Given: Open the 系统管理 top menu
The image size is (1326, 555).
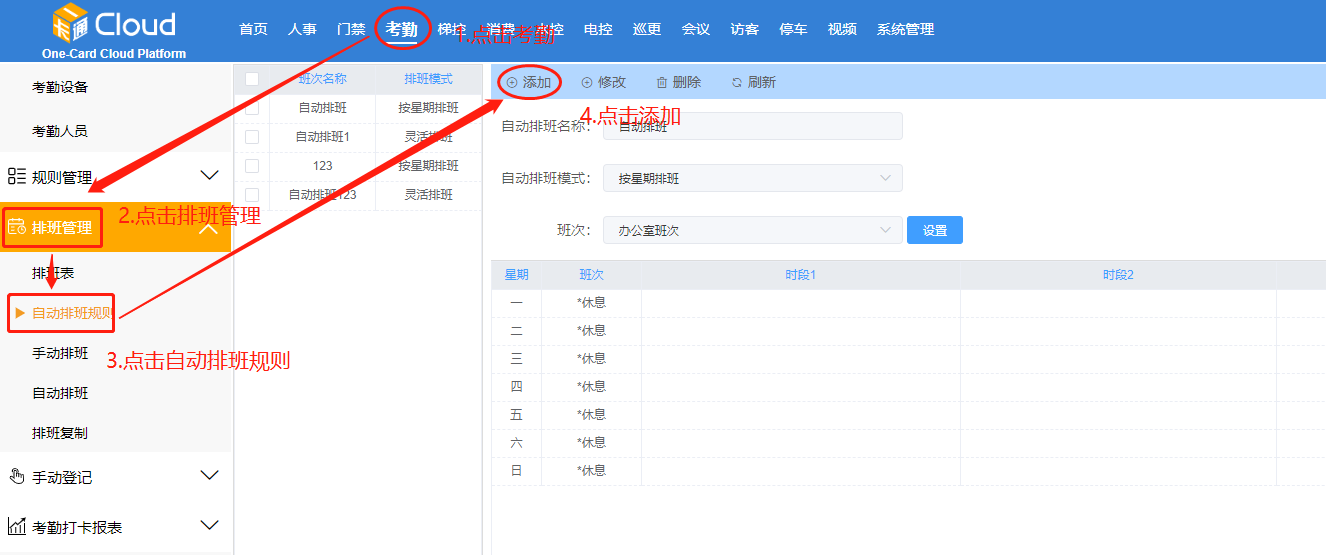Looking at the screenshot, I should (905, 29).
